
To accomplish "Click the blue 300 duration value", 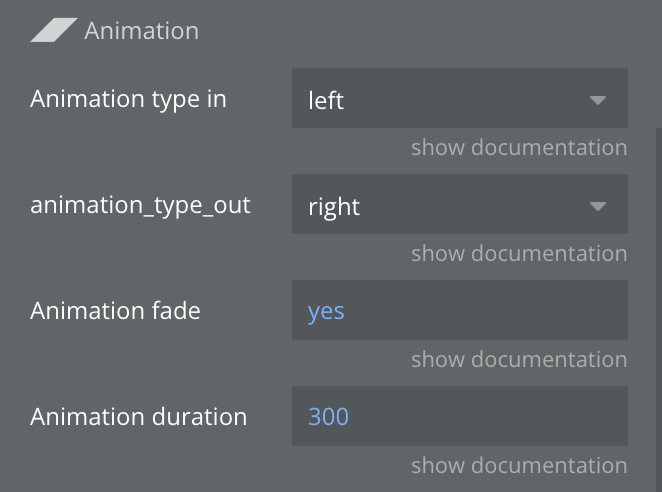I will pos(328,417).
